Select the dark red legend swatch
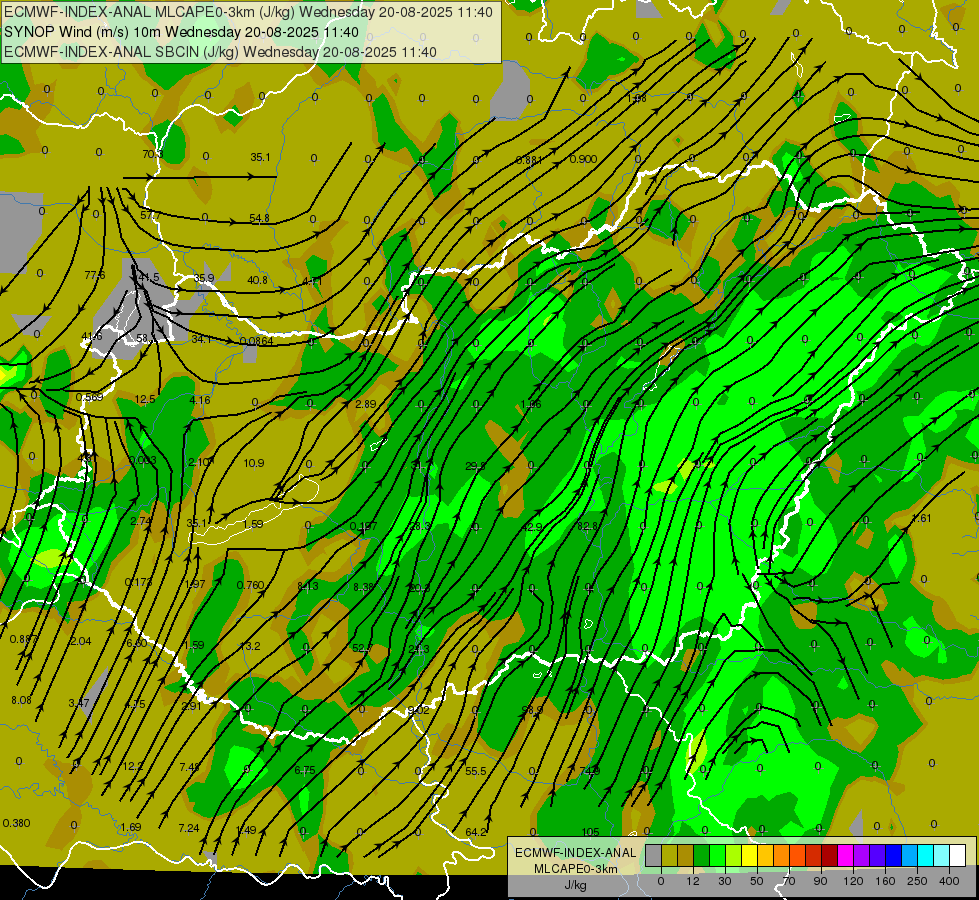 pyautogui.click(x=830, y=855)
